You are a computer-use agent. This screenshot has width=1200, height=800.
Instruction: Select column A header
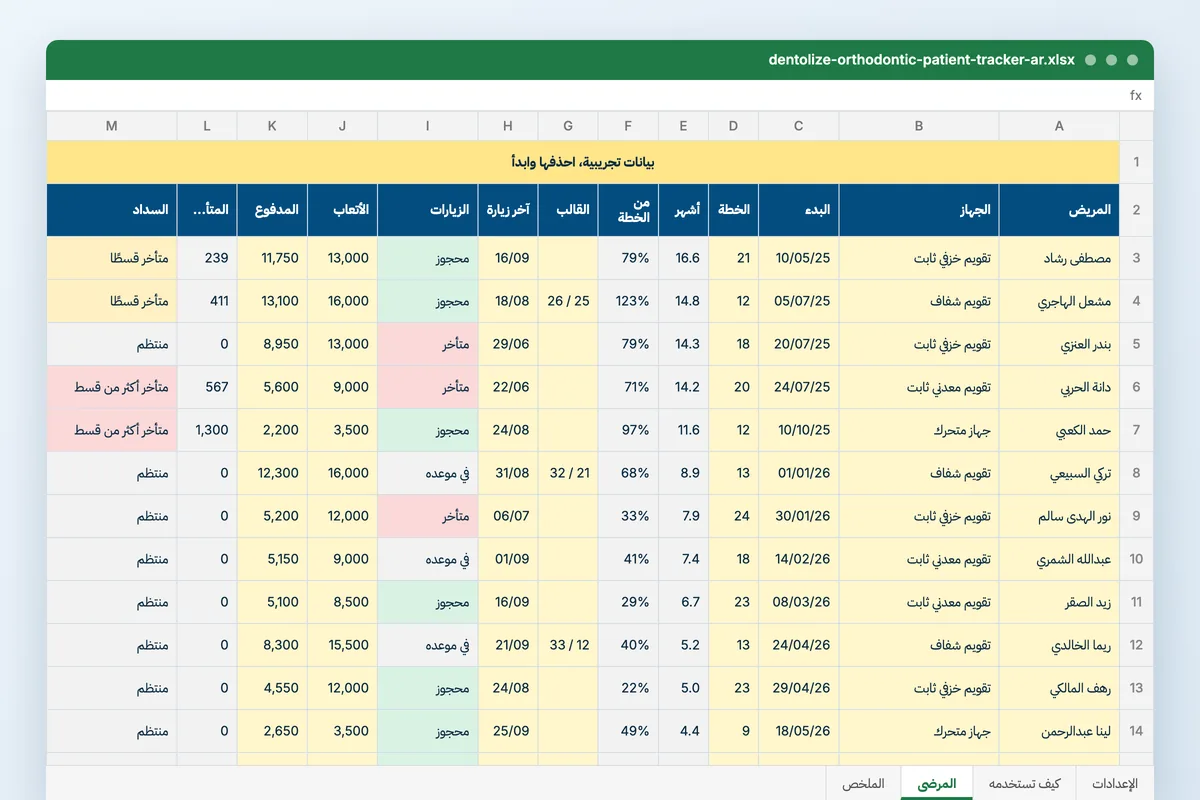click(x=1059, y=126)
